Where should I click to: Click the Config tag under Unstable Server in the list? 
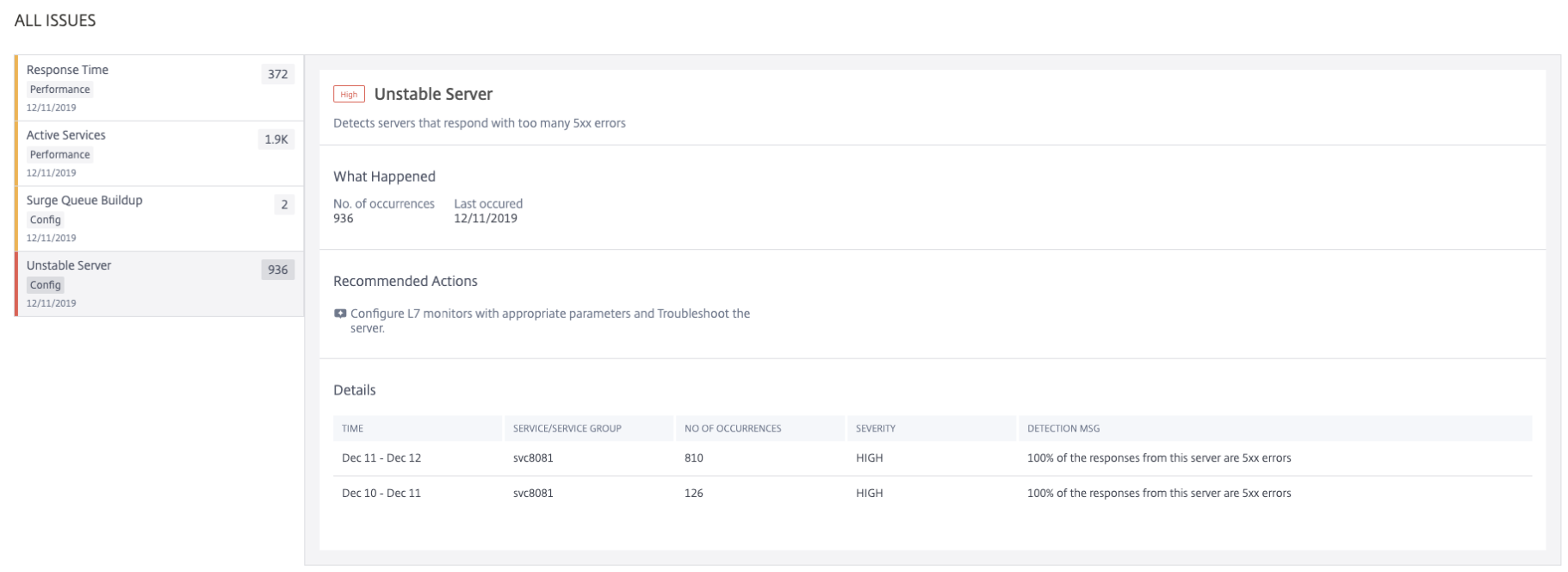point(46,285)
